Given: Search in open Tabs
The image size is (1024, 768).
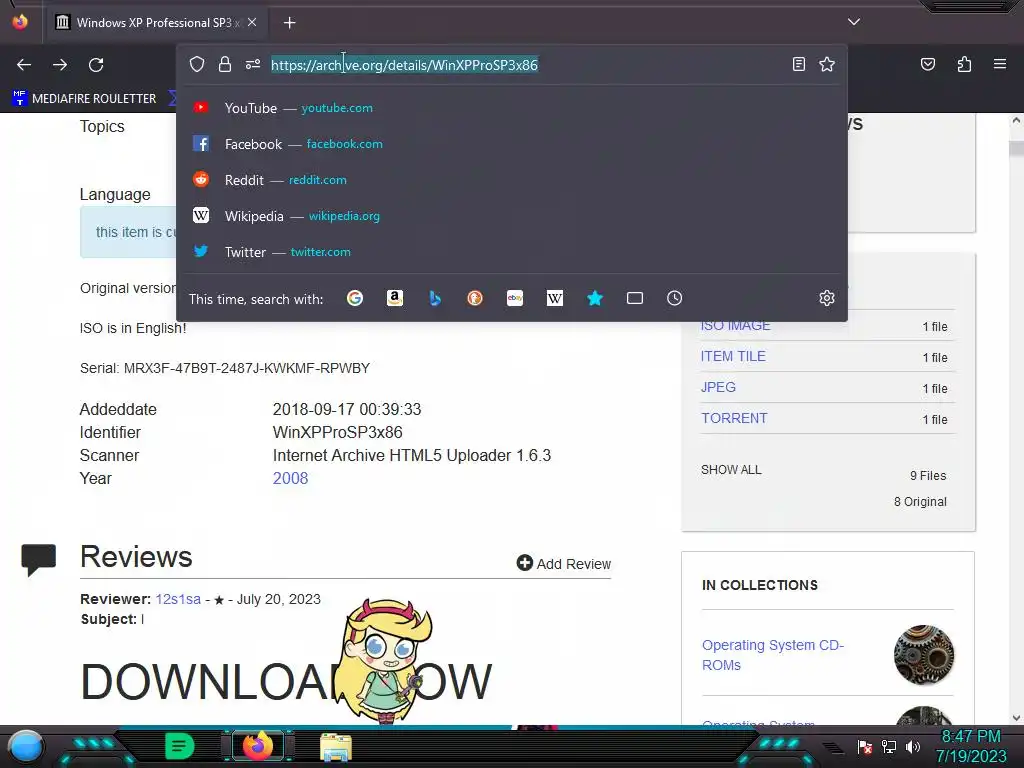Looking at the screenshot, I should point(635,298).
